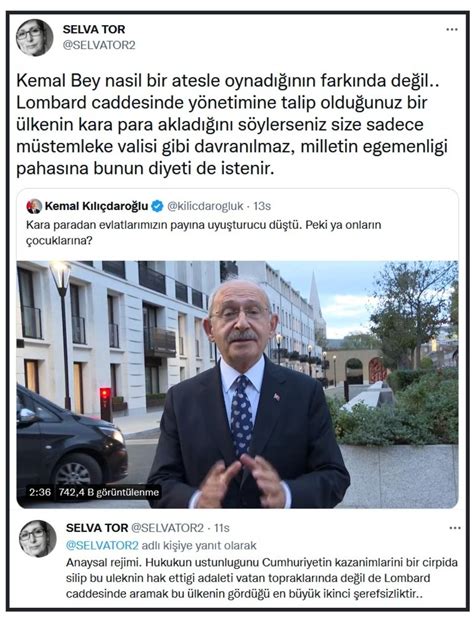Click SELVA TOR profile avatar at top
The image size is (474, 627).
(34, 38)
